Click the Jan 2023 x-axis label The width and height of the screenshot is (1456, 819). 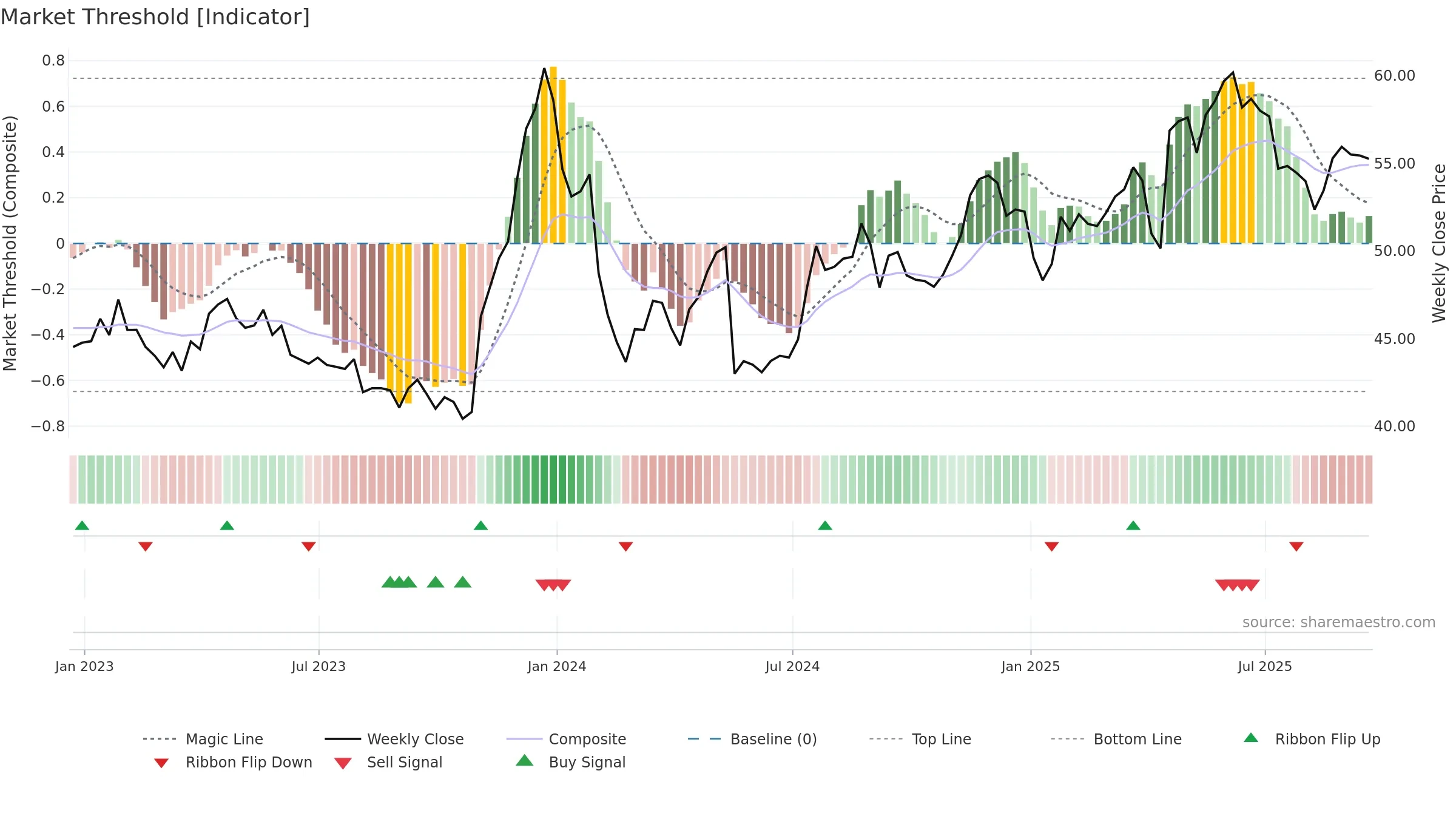point(84,667)
